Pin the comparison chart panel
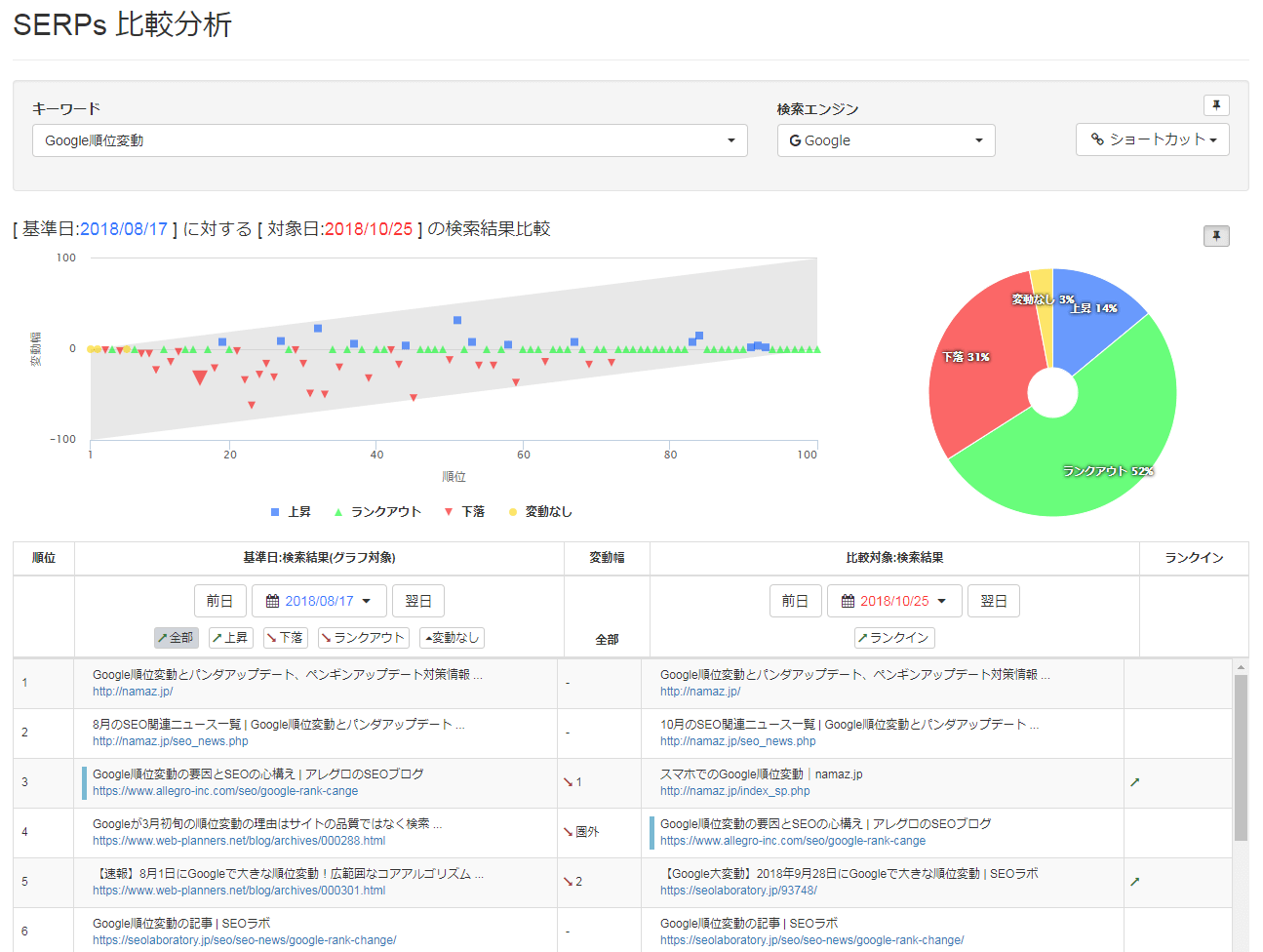 (1216, 236)
